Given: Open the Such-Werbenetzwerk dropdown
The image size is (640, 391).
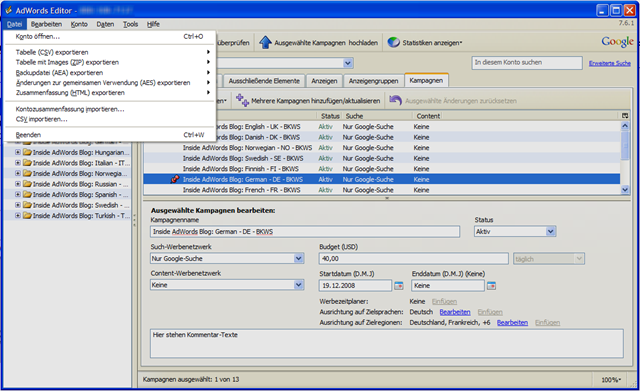Looking at the screenshot, I should click(227, 258).
